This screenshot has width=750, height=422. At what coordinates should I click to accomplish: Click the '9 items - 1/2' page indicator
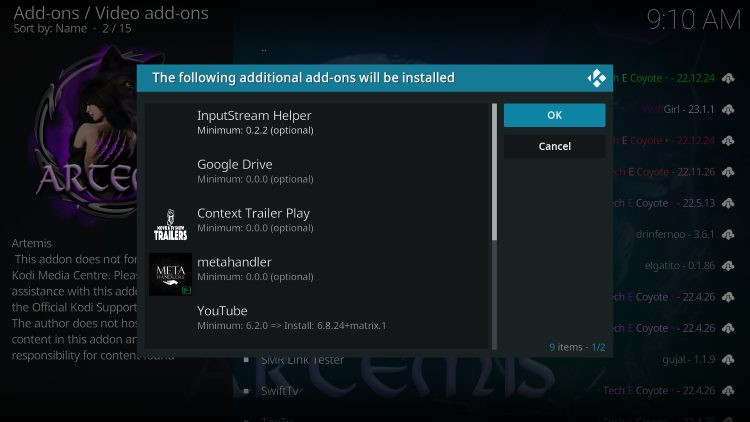pos(577,347)
